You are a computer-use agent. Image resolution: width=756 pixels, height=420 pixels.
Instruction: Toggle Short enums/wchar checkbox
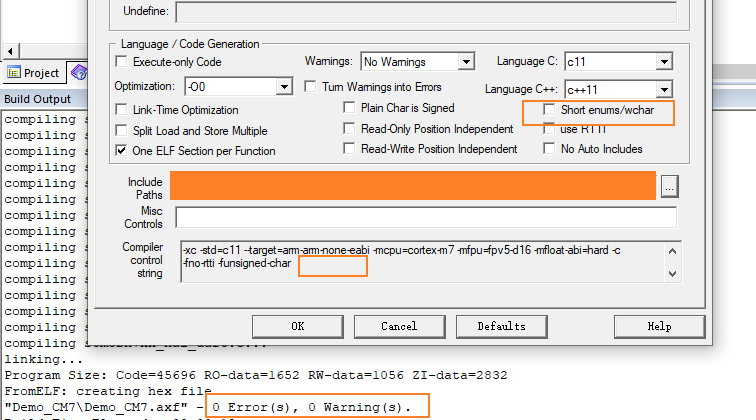coord(549,109)
